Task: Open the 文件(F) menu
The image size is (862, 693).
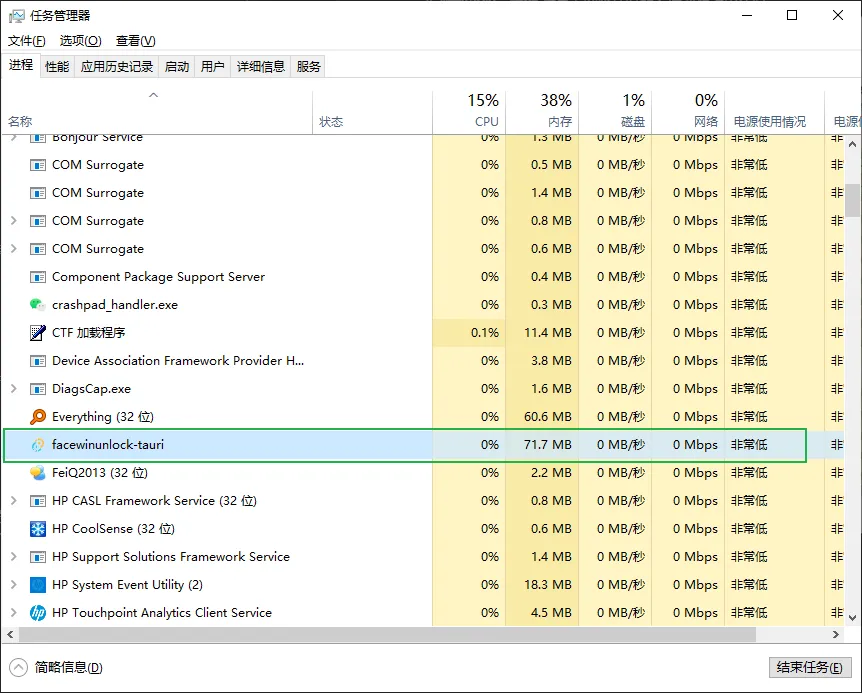Action: tap(26, 41)
